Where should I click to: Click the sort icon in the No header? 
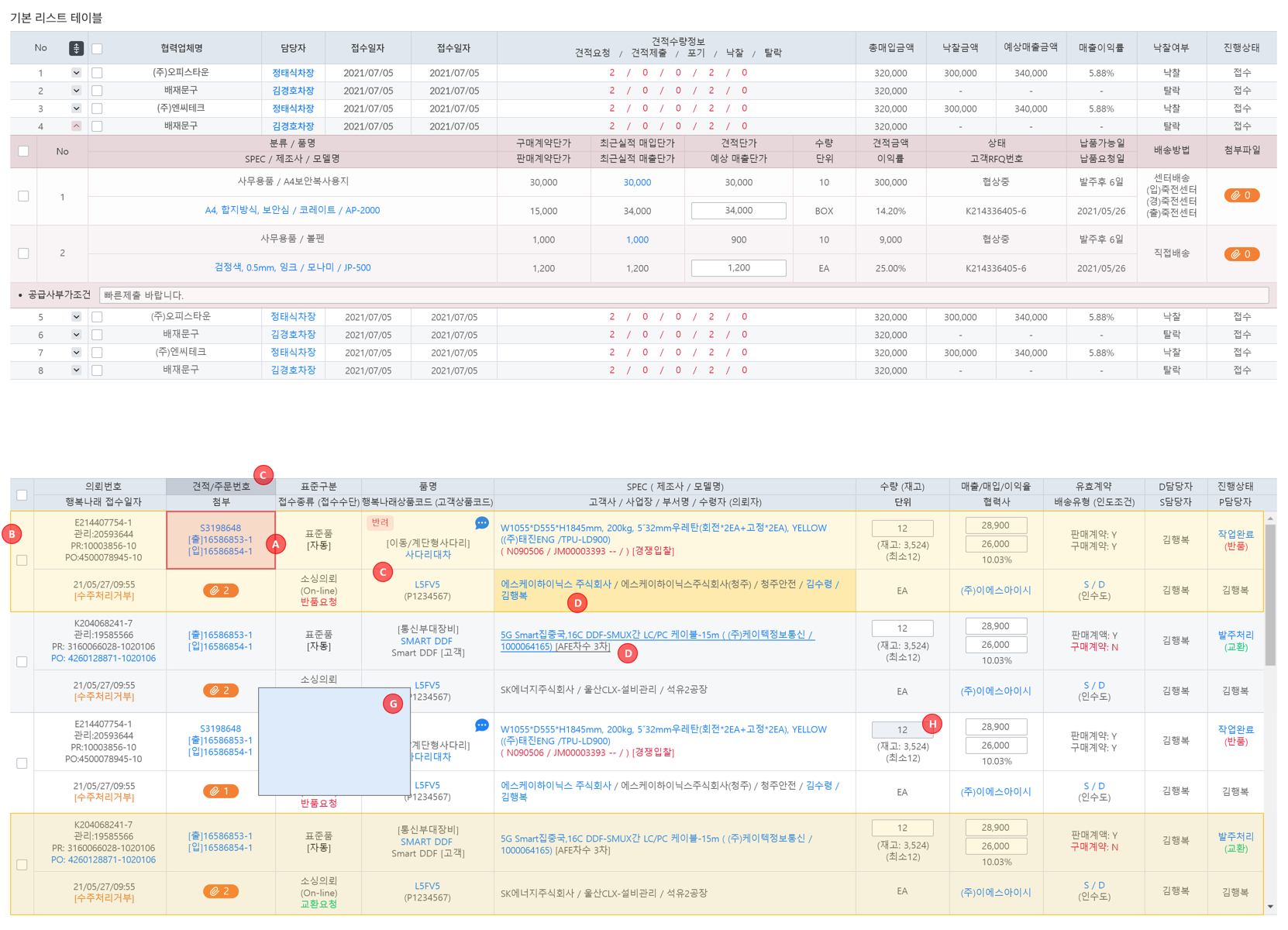(76, 49)
